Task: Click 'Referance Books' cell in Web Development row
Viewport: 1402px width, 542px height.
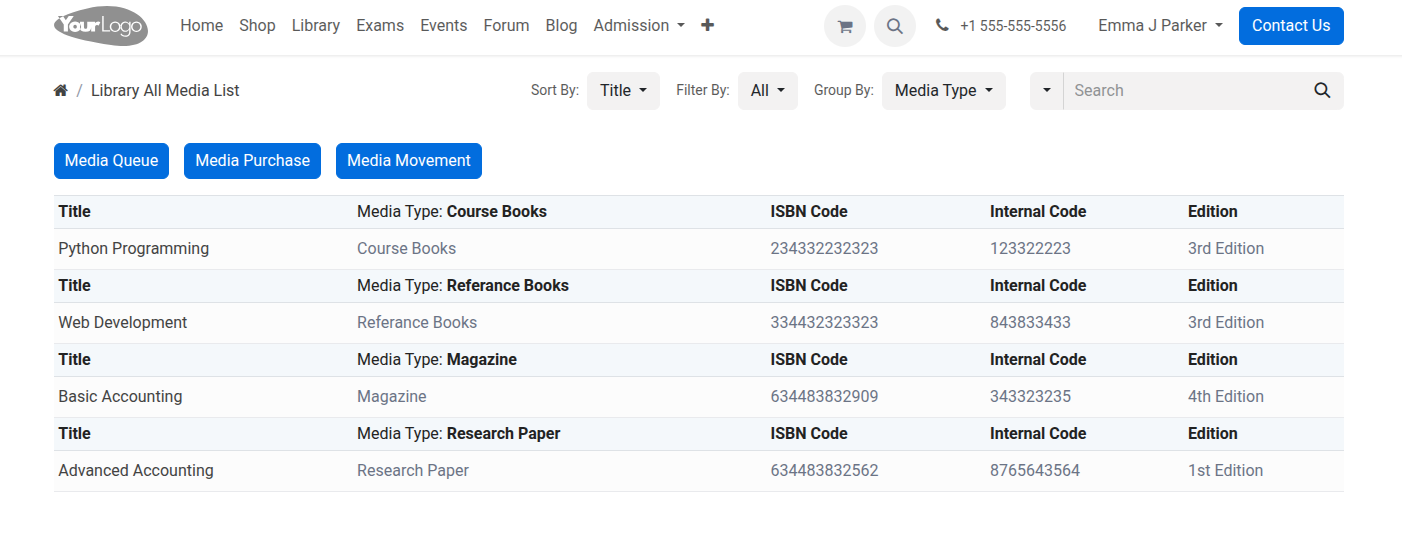Action: coord(417,323)
